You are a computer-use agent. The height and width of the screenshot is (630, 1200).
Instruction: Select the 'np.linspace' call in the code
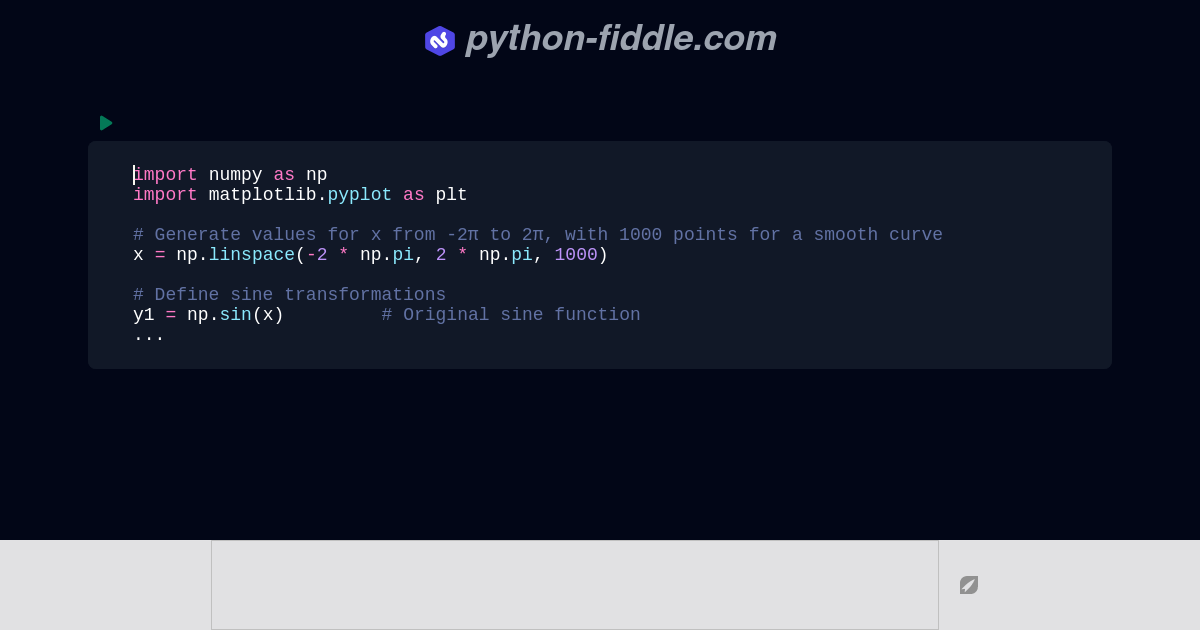click(235, 255)
